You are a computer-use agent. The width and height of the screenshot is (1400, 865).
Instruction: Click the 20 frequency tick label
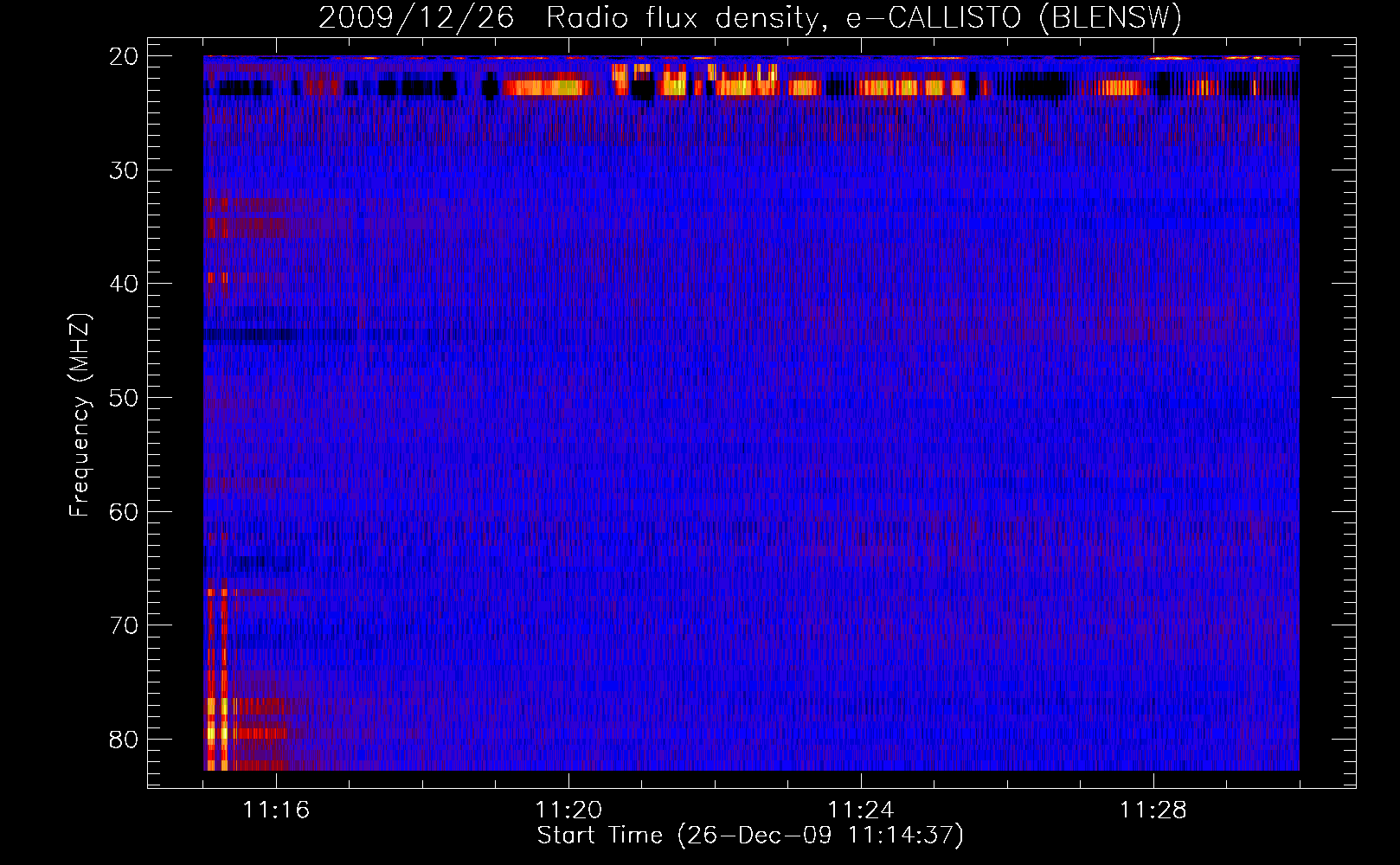[124, 56]
